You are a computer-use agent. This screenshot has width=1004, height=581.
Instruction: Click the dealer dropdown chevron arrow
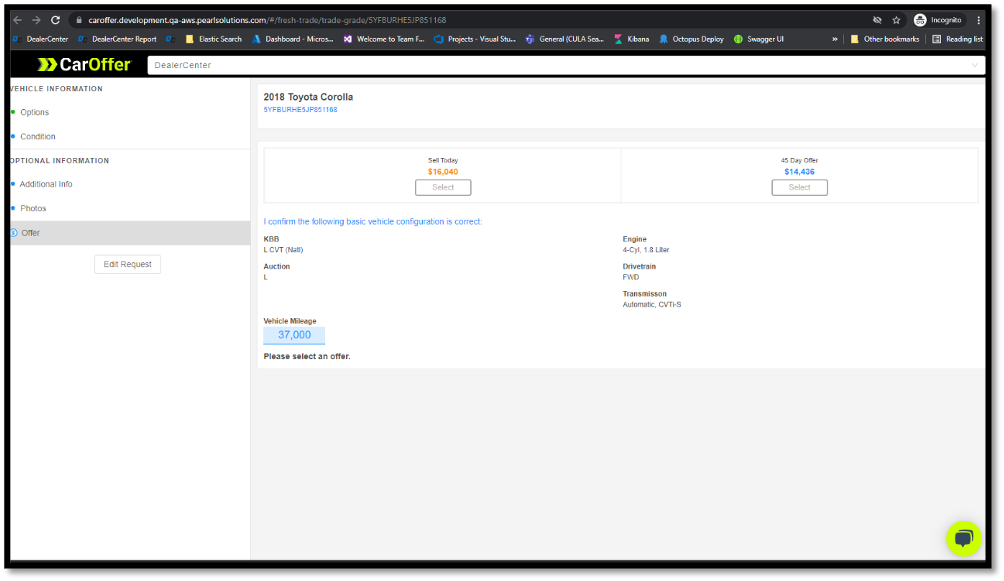click(974, 65)
